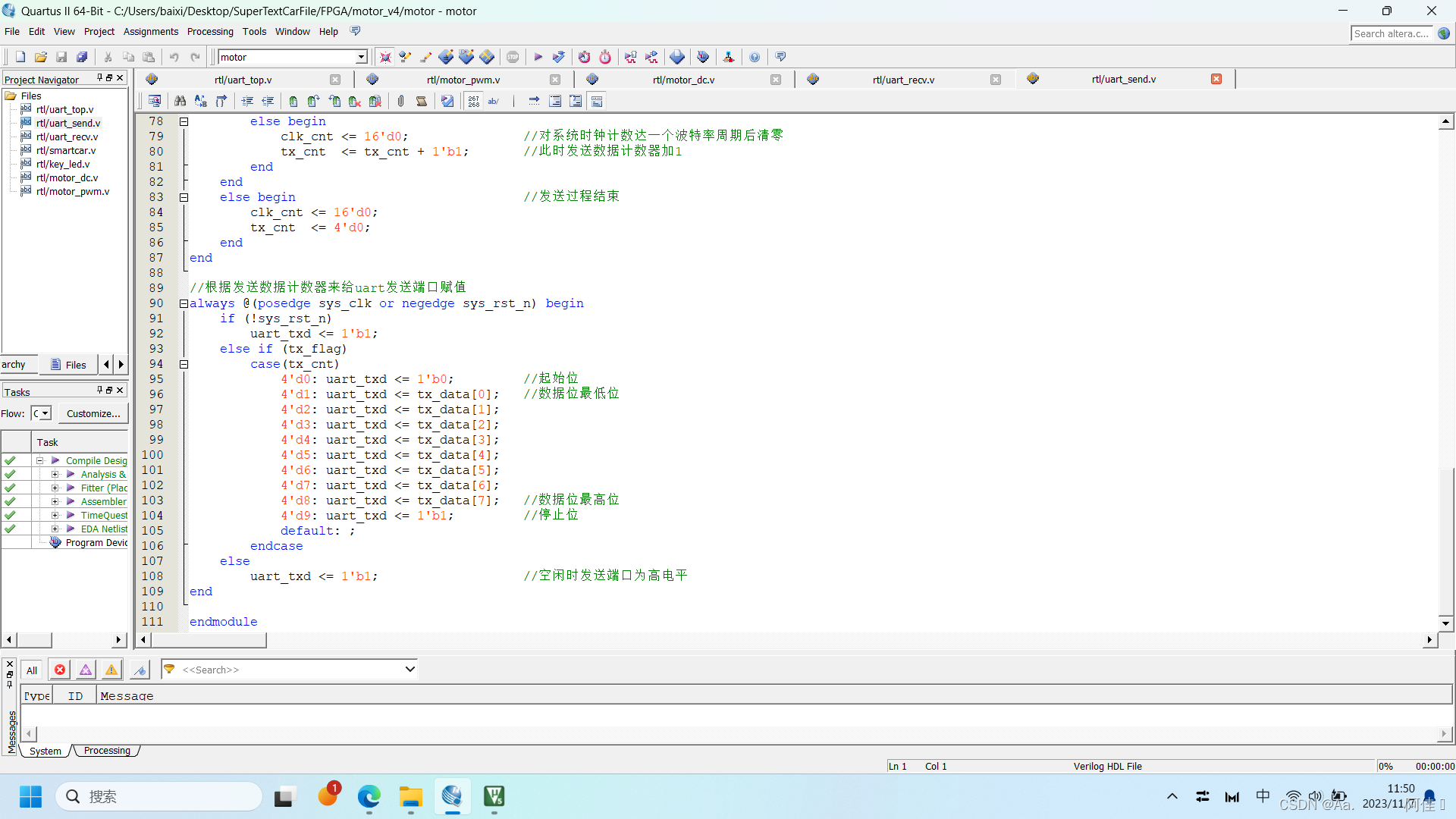
Task: Toggle line number display in the editor
Action: [x=473, y=101]
